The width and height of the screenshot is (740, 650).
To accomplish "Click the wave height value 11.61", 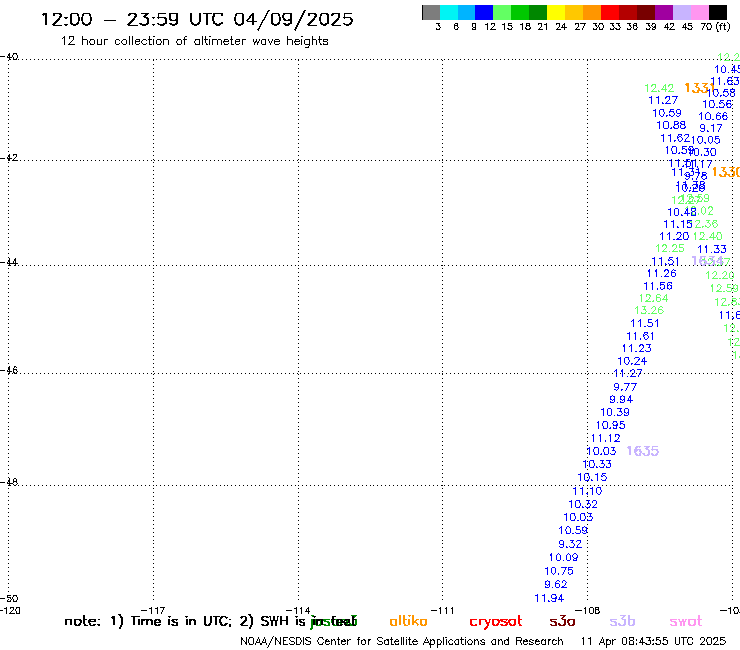I will [640, 336].
